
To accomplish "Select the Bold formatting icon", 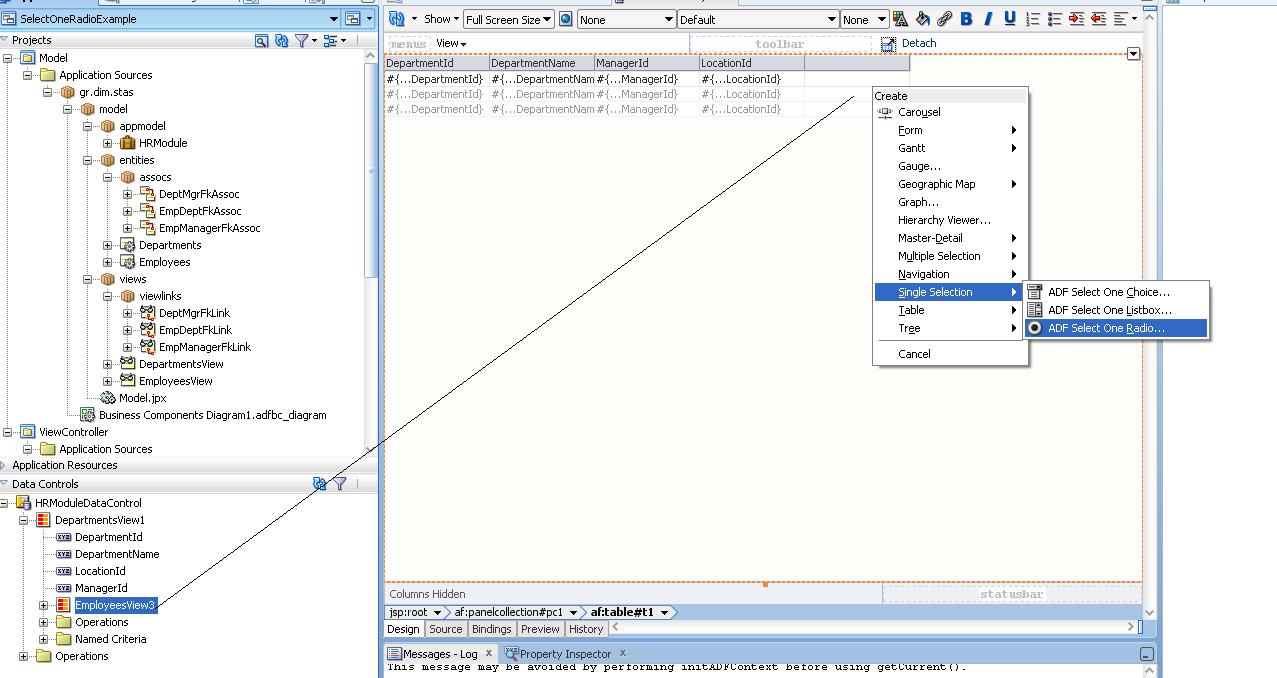I will coord(966,18).
